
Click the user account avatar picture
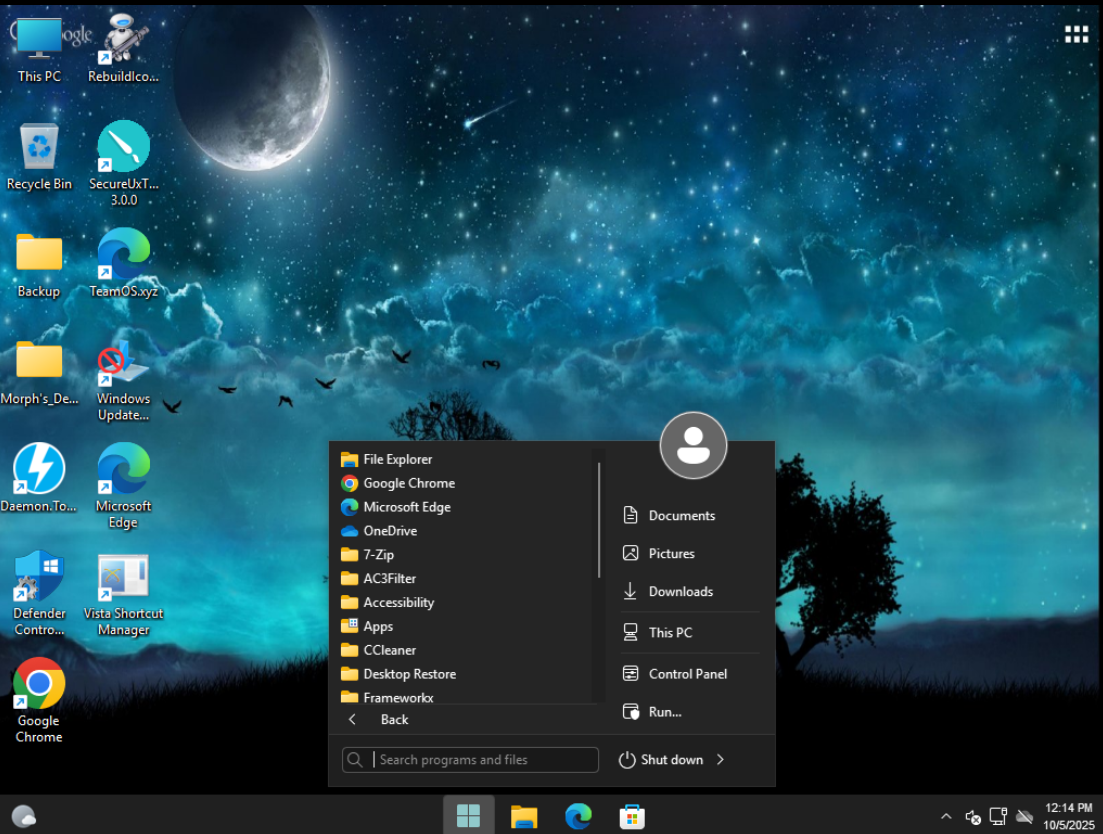[693, 445]
